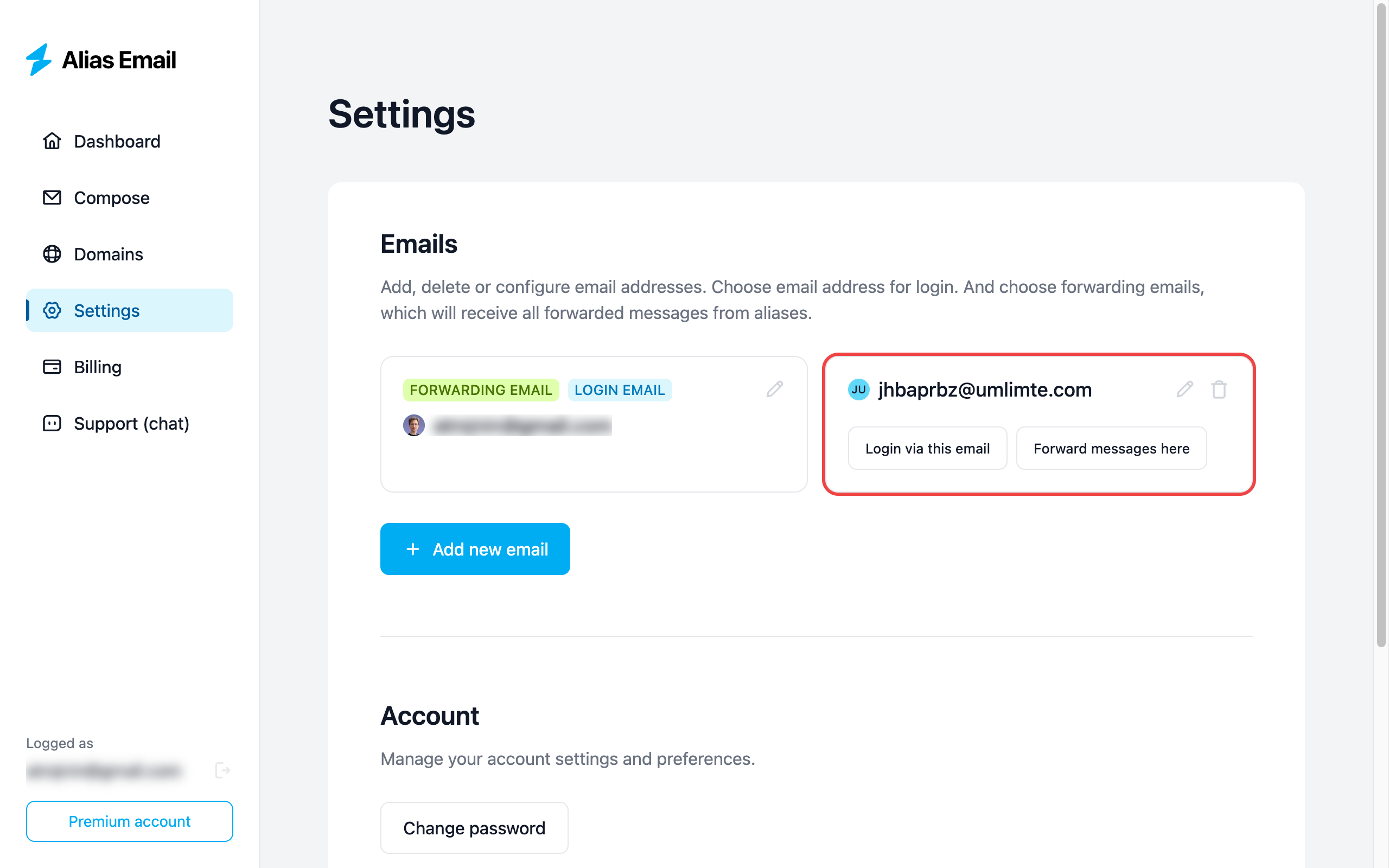This screenshot has width=1389, height=868.
Task: Delete jhbaprbz@umlimte.com with trash icon
Action: tap(1219, 389)
